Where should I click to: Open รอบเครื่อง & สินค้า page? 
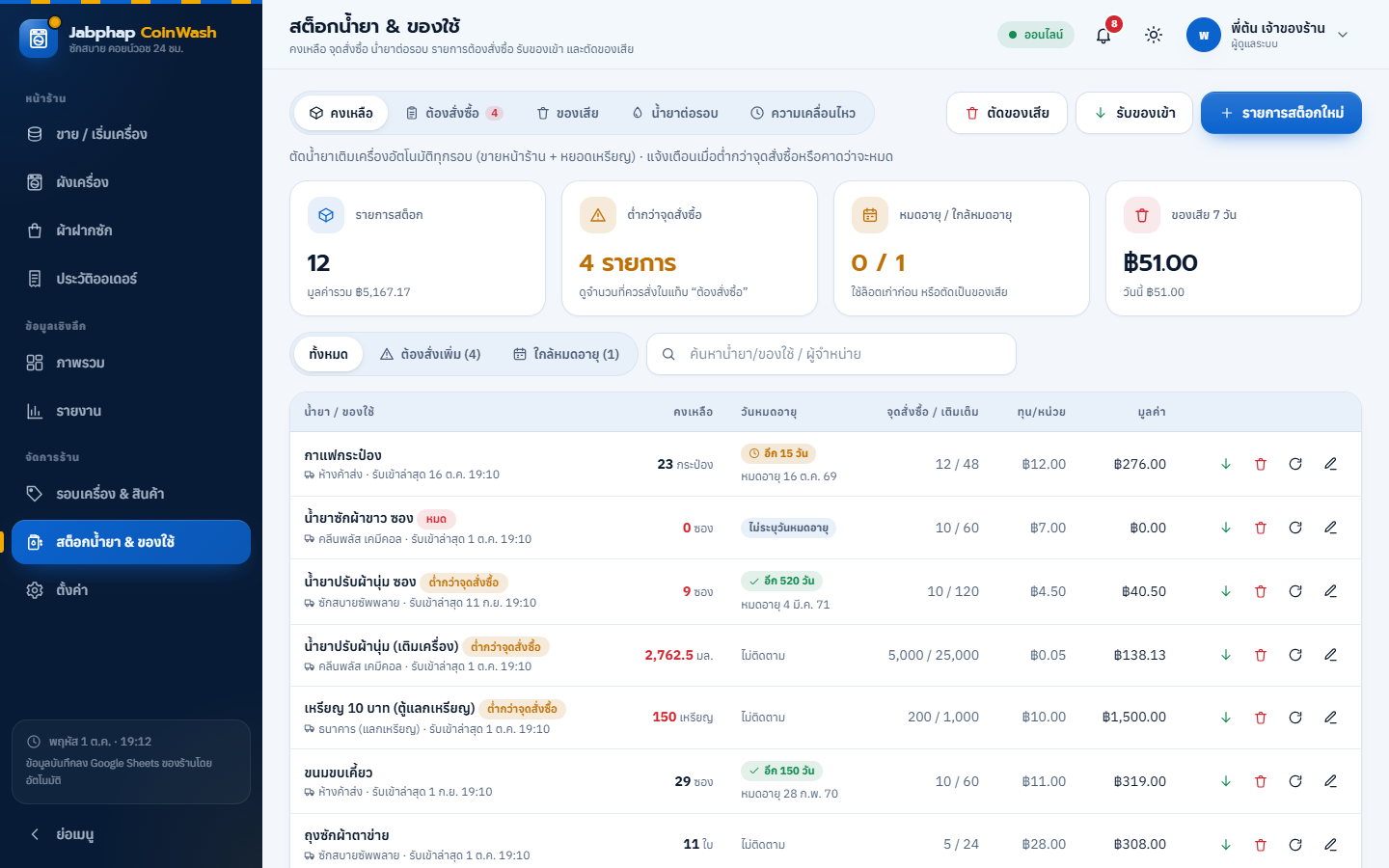[x=131, y=494]
